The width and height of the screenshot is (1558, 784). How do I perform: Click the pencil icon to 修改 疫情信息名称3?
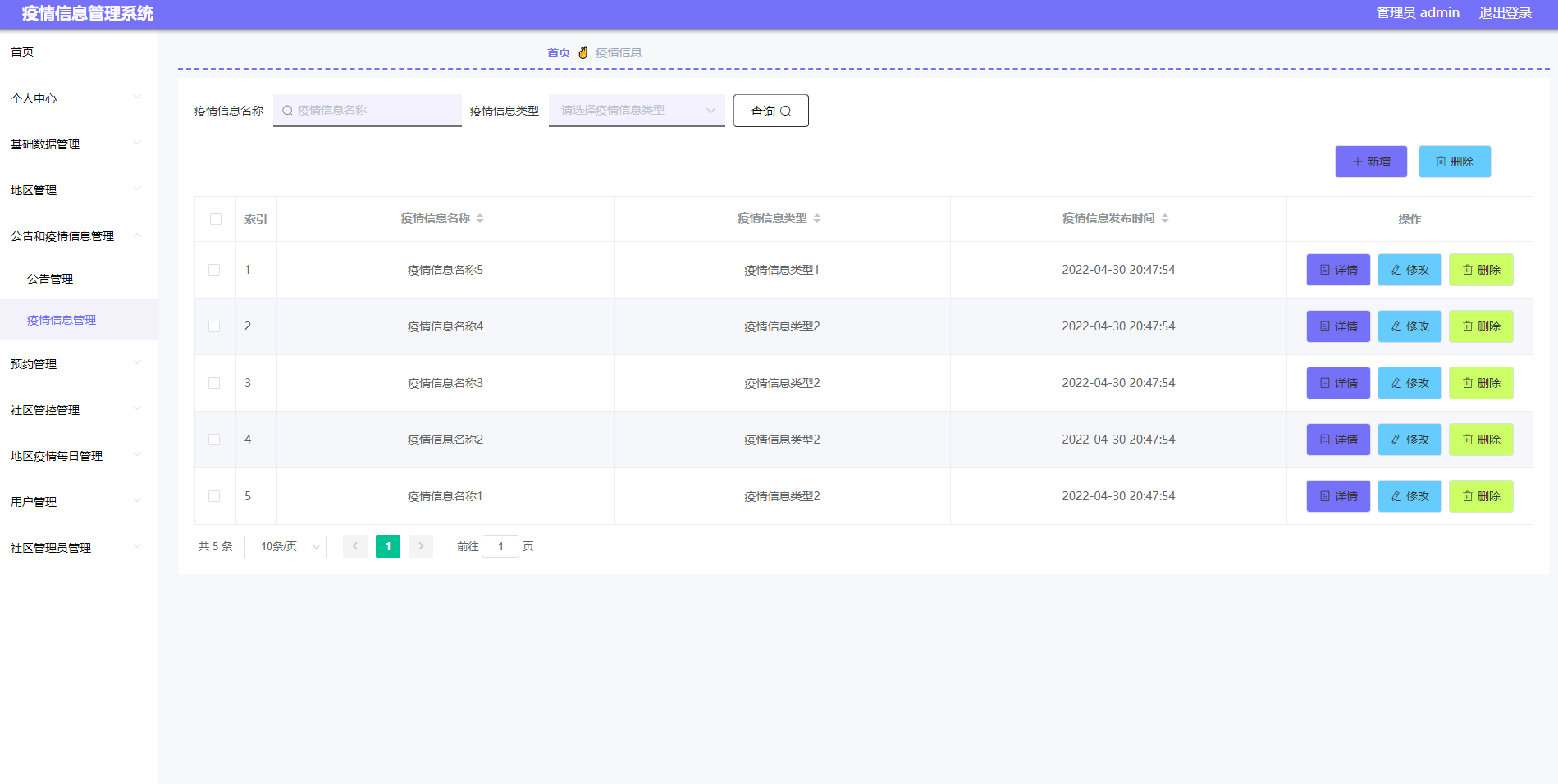click(x=1396, y=383)
